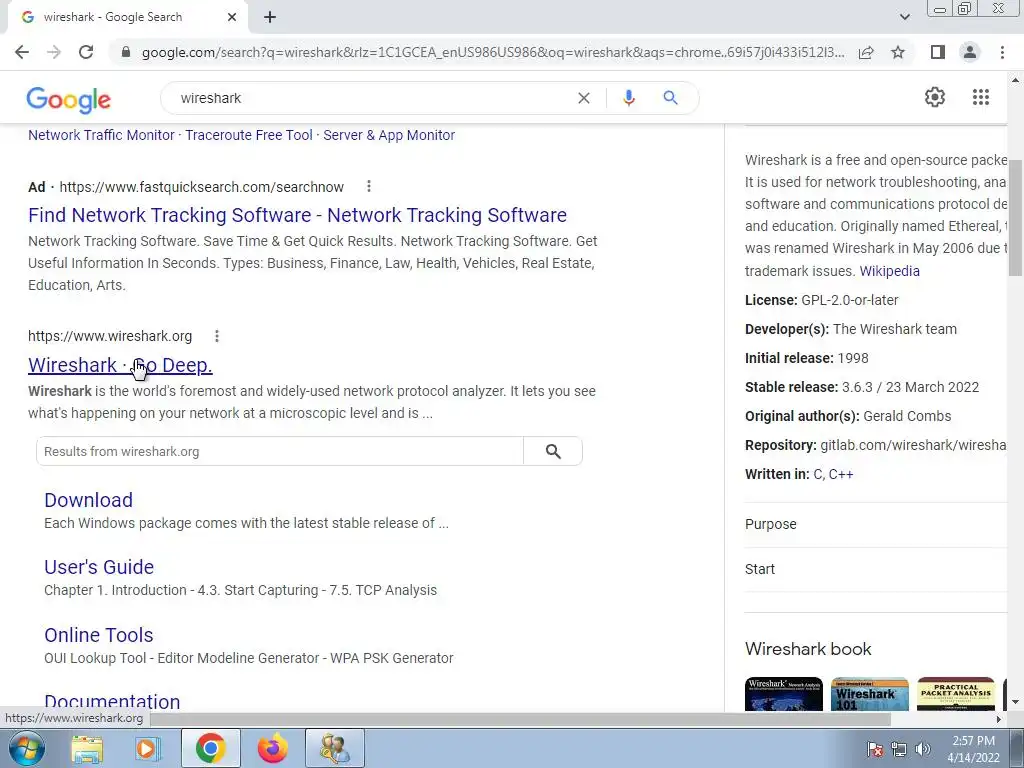Open the first Wireshark book thumbnail

784,694
